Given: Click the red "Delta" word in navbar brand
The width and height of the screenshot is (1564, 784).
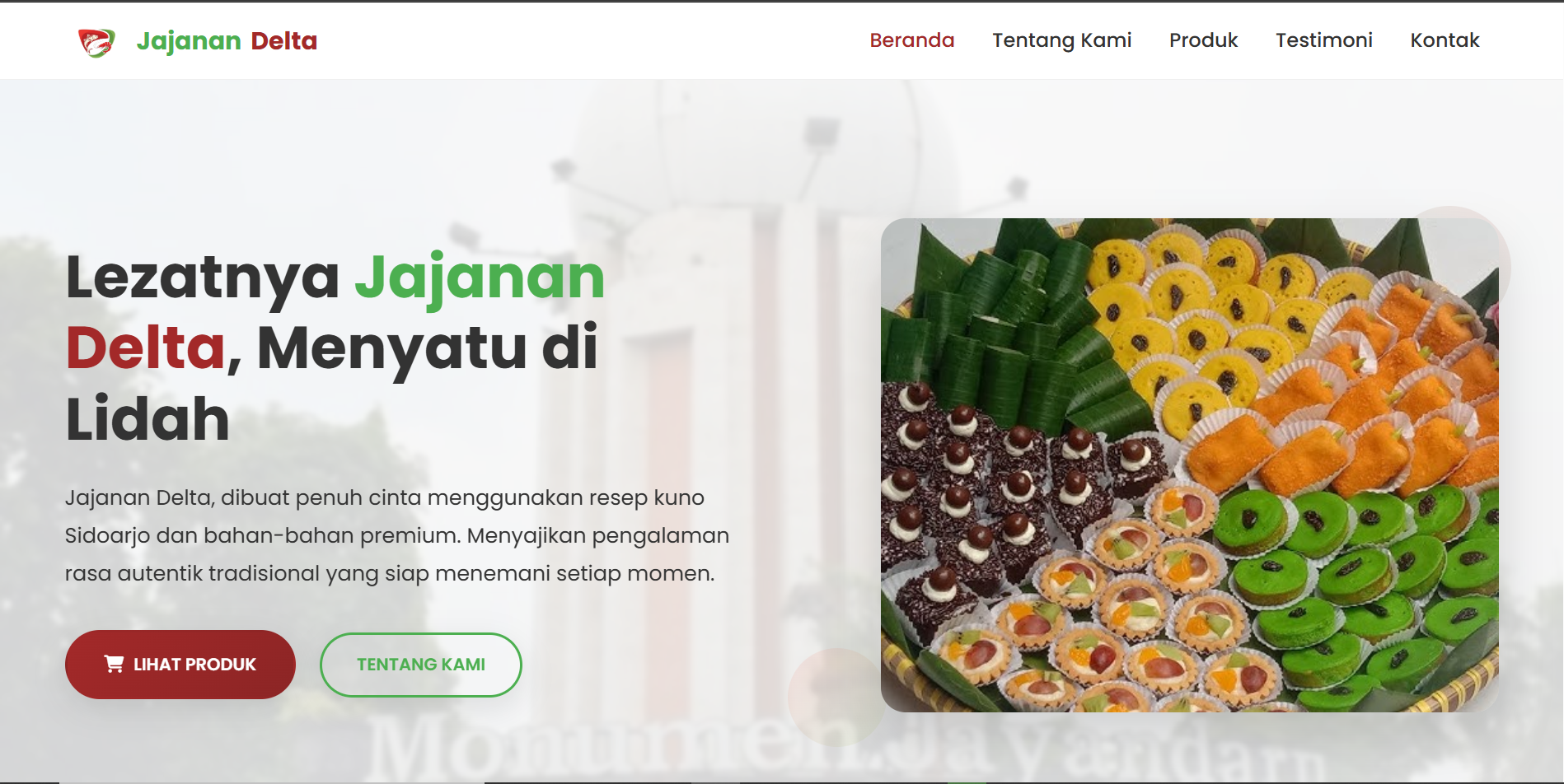Looking at the screenshot, I should point(283,40).
